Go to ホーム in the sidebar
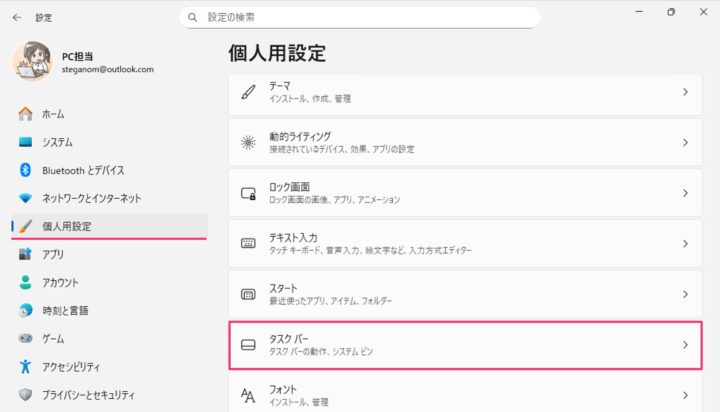 pos(53,114)
